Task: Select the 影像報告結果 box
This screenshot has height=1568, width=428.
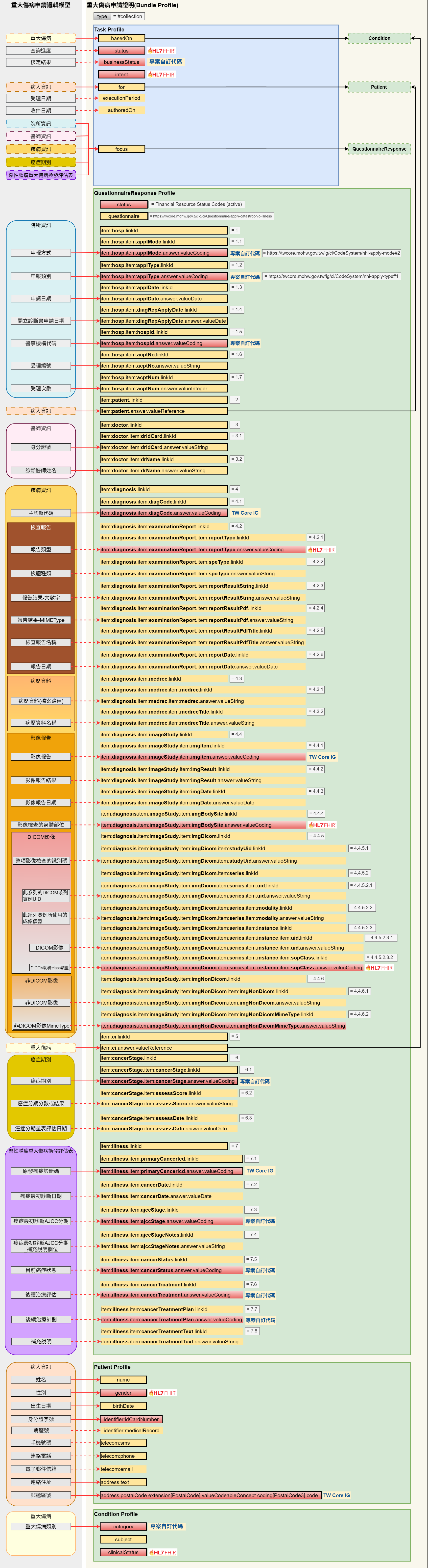Action: (41, 780)
